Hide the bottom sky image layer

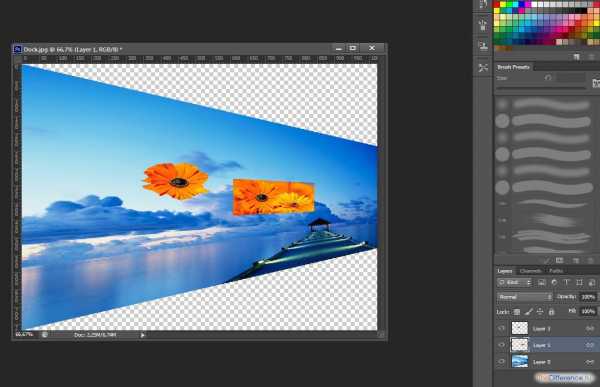coord(502,362)
